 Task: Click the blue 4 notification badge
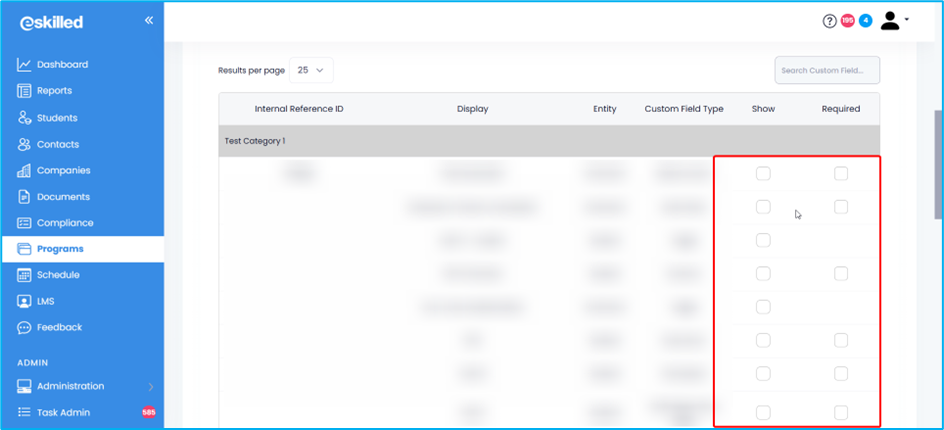click(865, 21)
